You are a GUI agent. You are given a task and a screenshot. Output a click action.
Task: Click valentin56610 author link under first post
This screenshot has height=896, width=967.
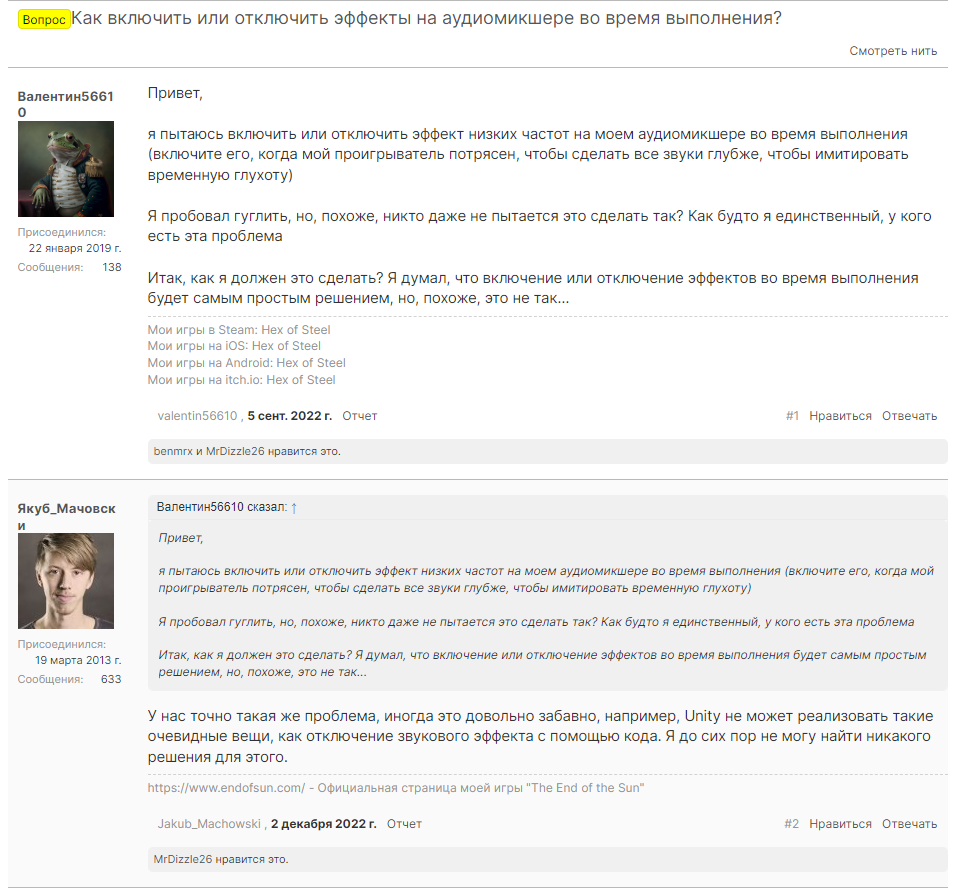pyautogui.click(x=197, y=416)
